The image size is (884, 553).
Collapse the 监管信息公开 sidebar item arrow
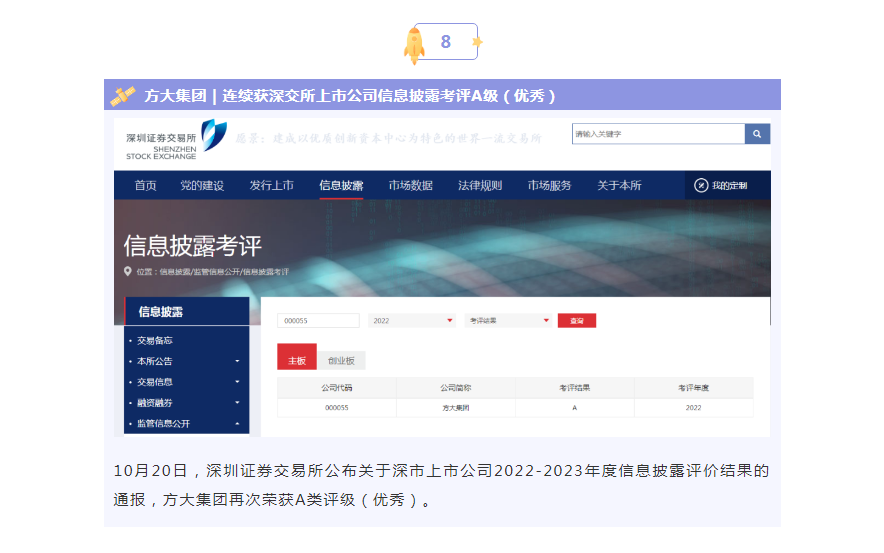[x=237, y=424]
